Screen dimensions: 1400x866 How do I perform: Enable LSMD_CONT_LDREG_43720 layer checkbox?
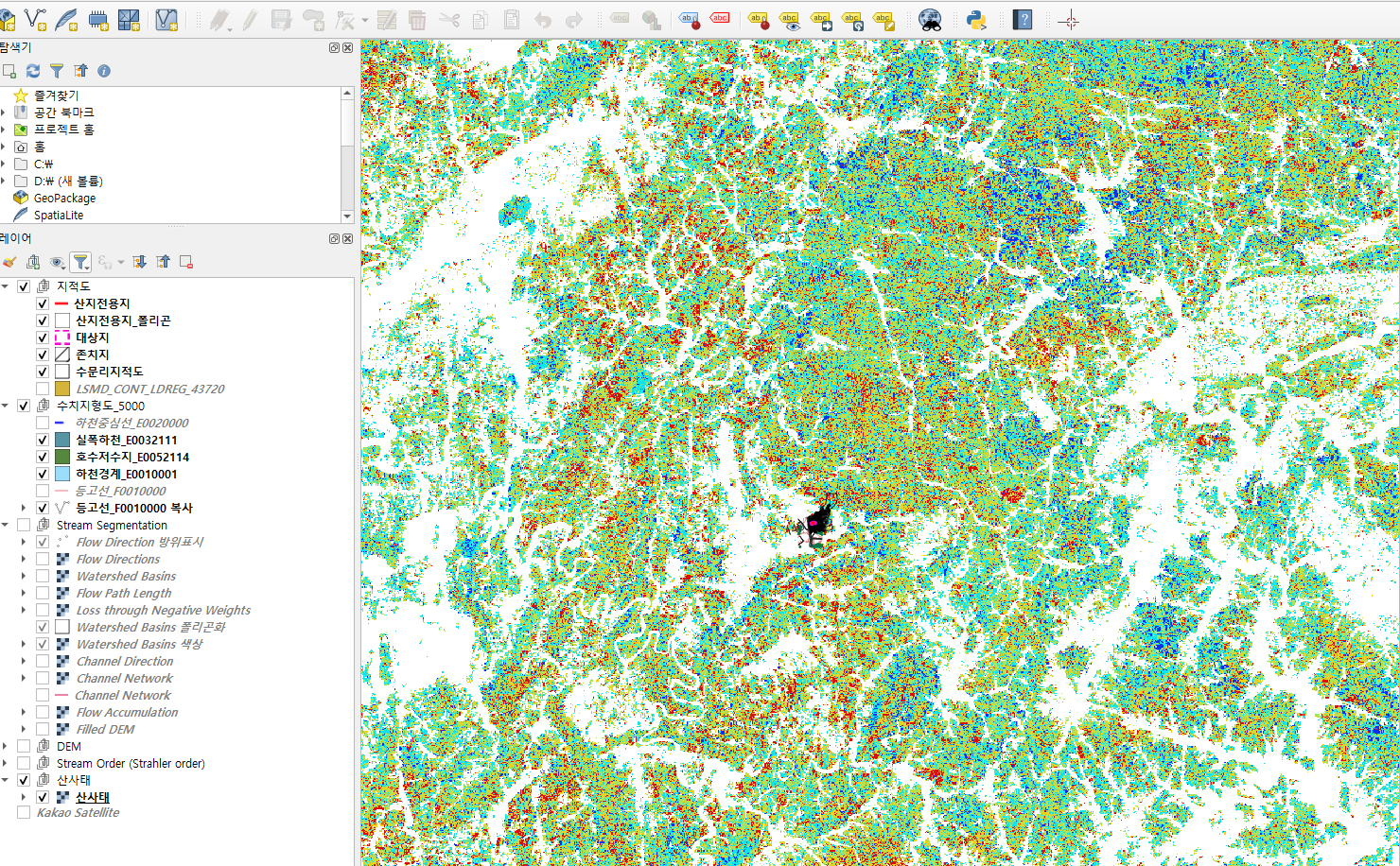[x=43, y=389]
